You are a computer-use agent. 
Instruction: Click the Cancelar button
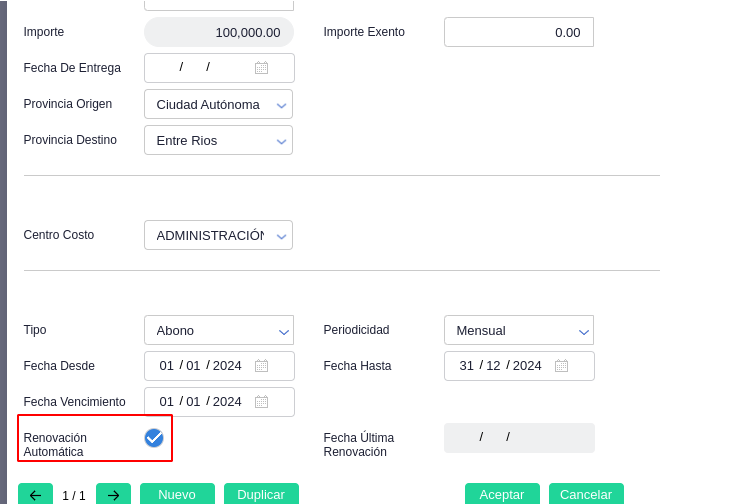coord(586,495)
